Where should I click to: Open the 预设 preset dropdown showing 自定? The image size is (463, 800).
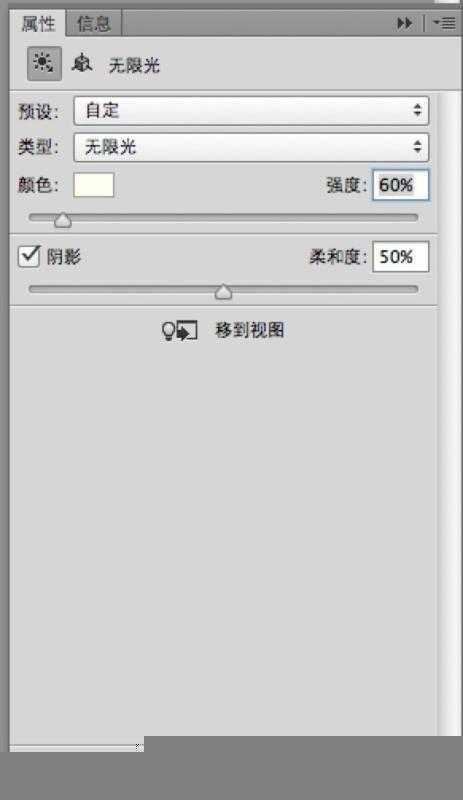(x=251, y=111)
